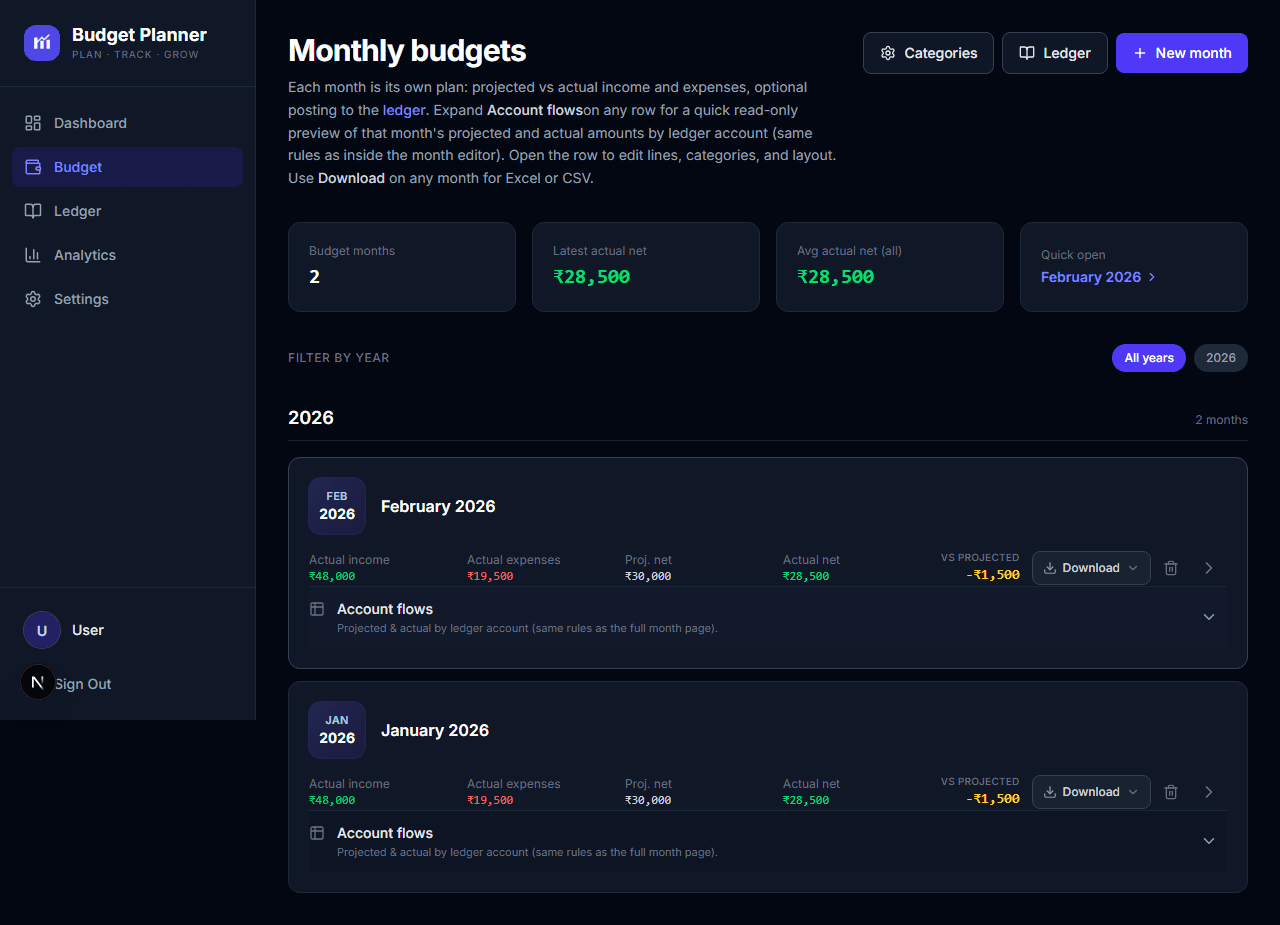Image resolution: width=1280 pixels, height=925 pixels.
Task: Select the All years filter
Action: [x=1149, y=358]
